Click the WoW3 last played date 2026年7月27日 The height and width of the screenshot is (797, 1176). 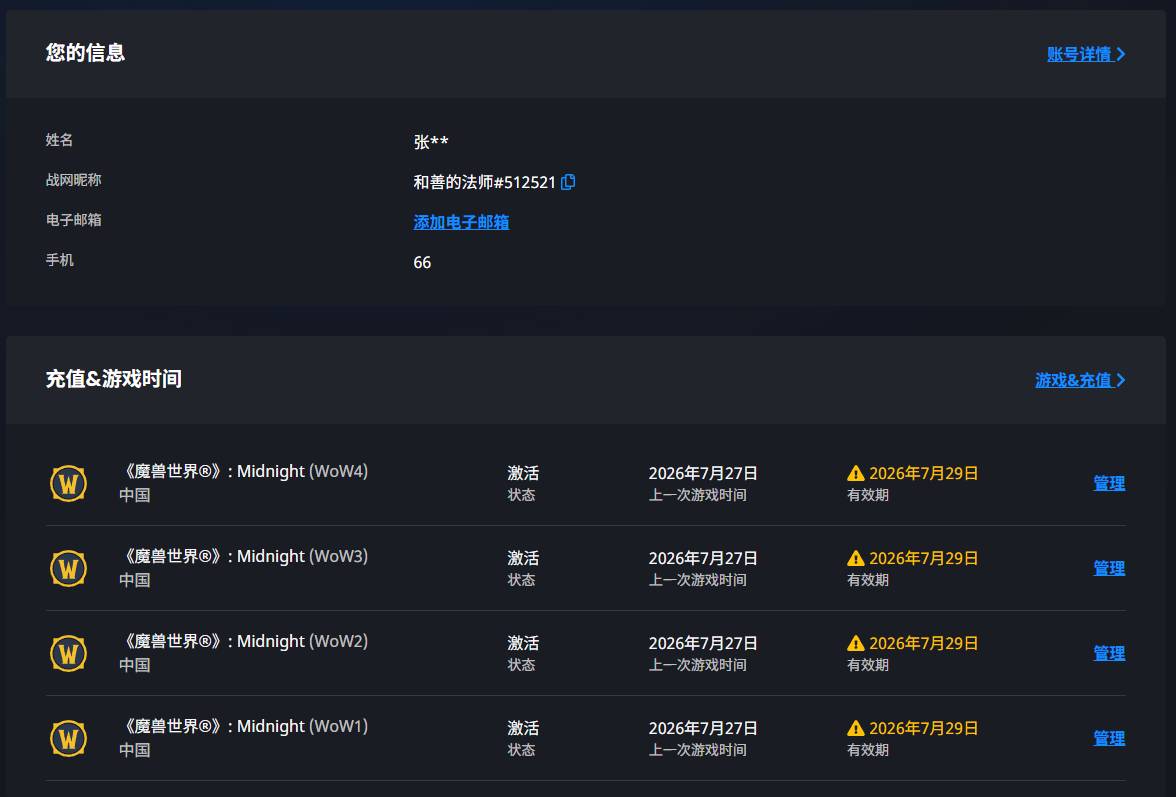[703, 558]
